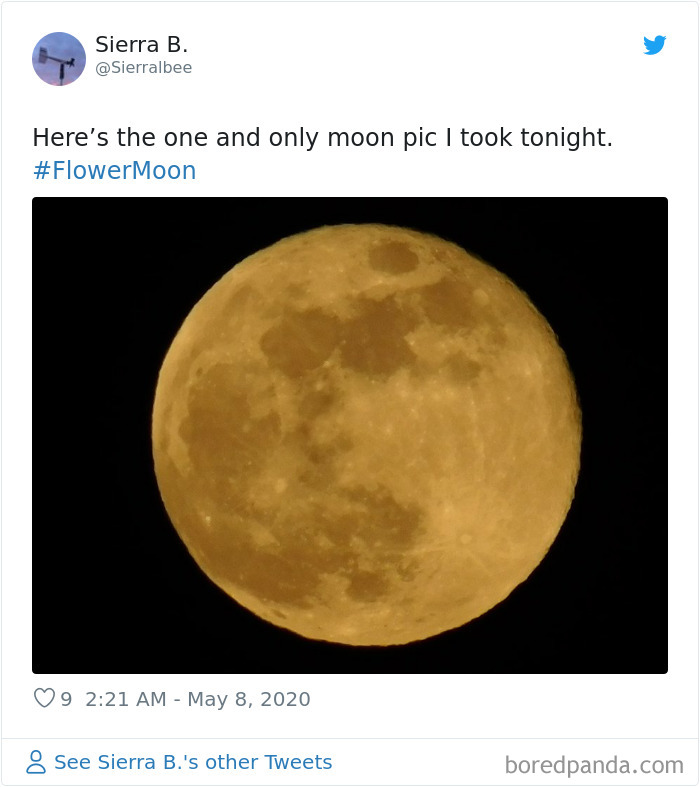Like the tweet via heart icon
This screenshot has width=700, height=787.
44,698
